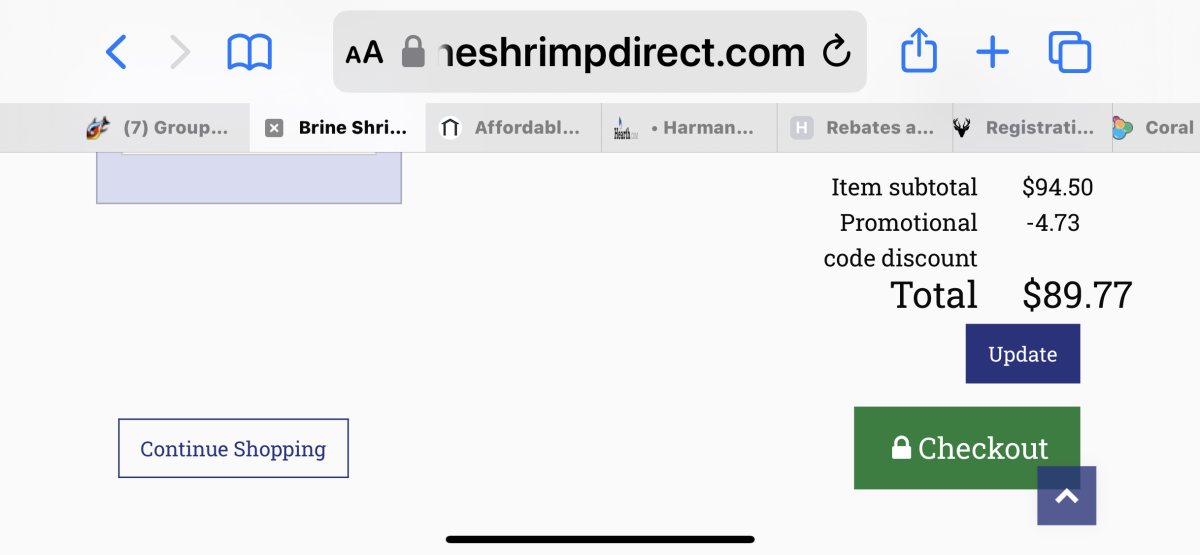Tap the AA reader text-size button

(x=364, y=52)
